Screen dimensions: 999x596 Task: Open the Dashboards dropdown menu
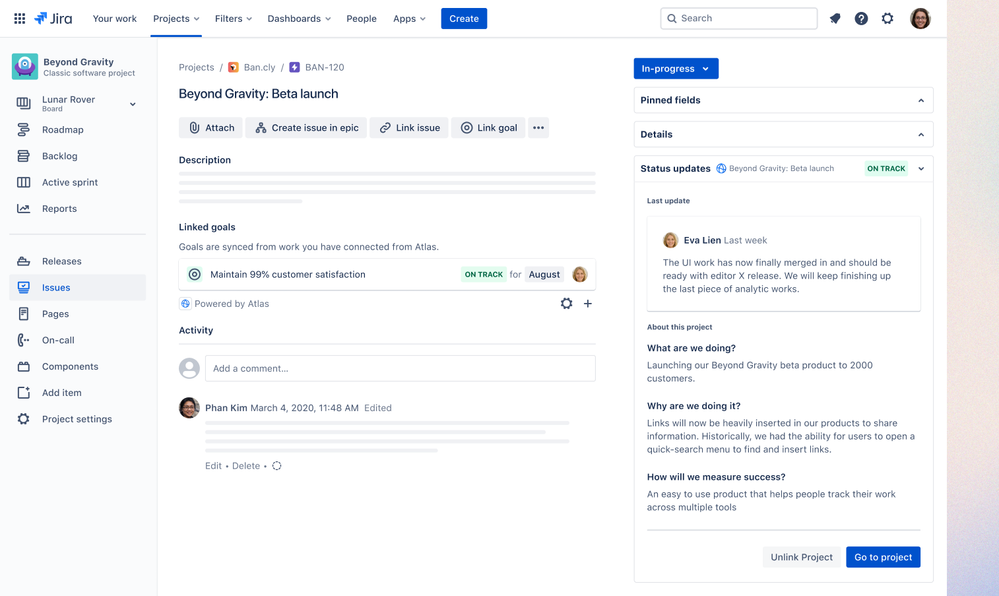point(299,18)
